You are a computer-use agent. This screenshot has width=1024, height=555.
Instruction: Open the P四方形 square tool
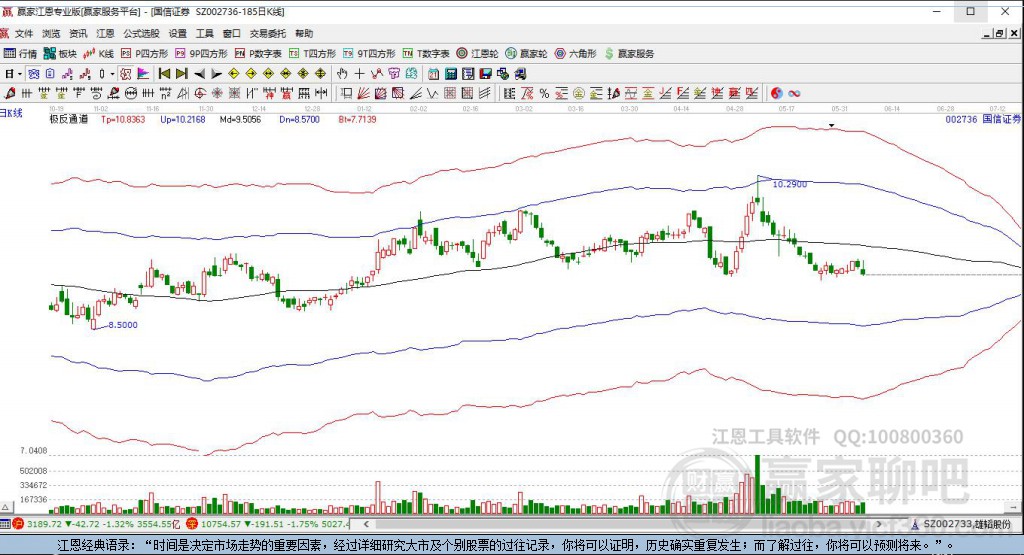(x=144, y=54)
